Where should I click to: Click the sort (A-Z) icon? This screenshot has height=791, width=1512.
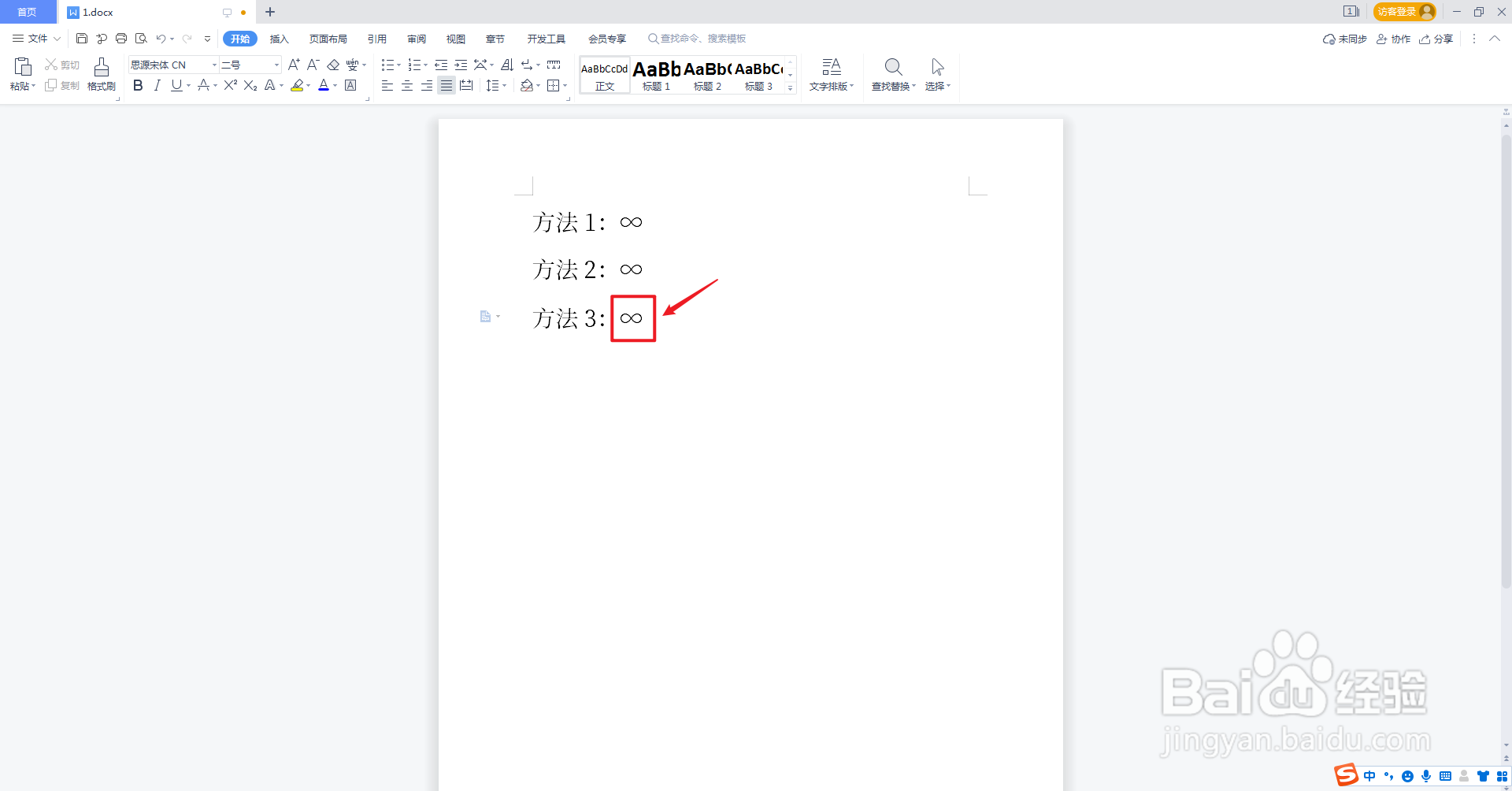(x=507, y=65)
